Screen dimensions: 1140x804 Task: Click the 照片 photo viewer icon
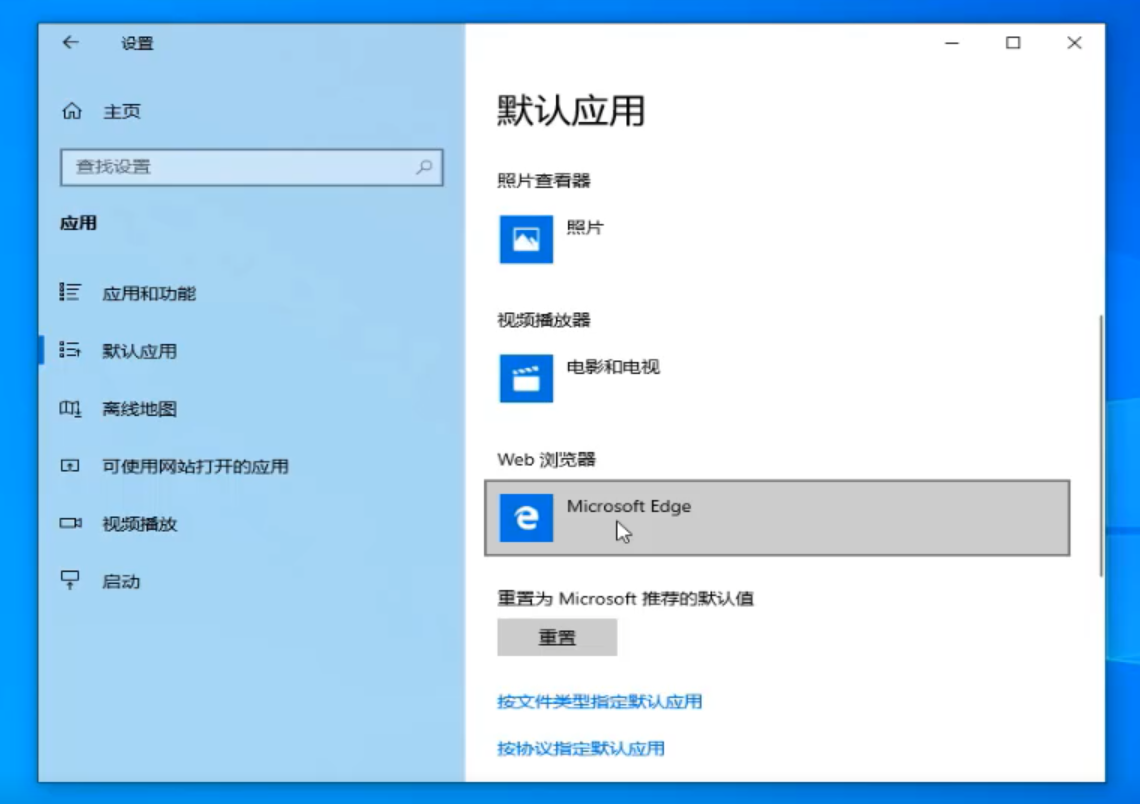coord(527,239)
